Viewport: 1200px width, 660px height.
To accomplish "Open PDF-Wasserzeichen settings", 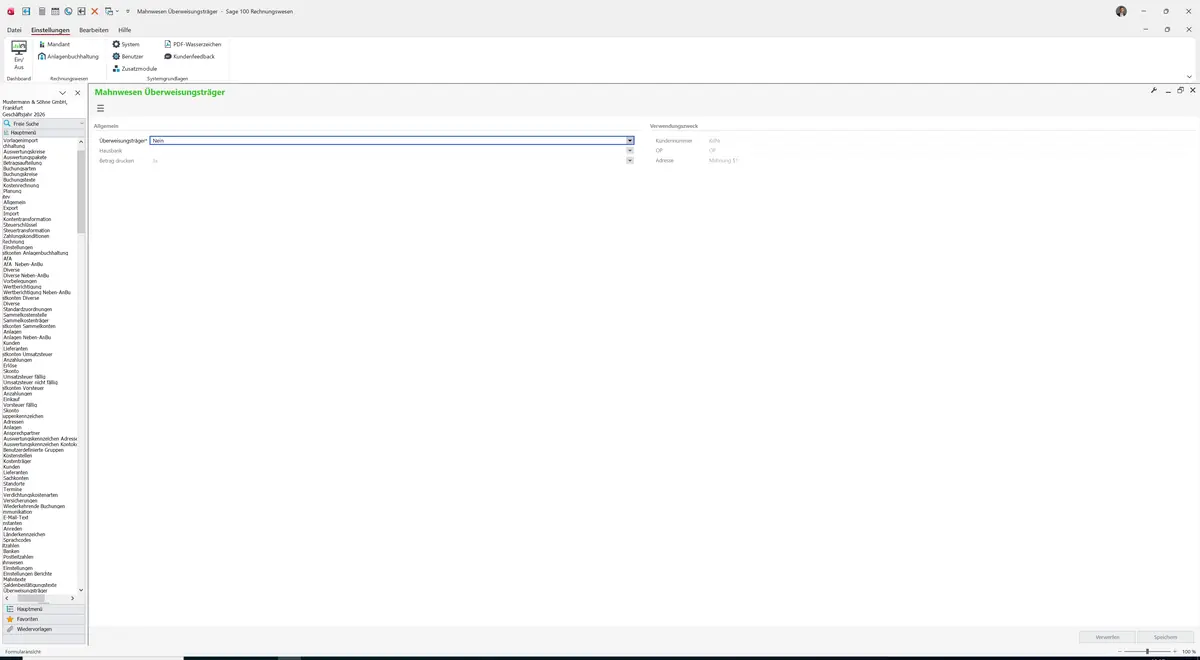I will [193, 45].
